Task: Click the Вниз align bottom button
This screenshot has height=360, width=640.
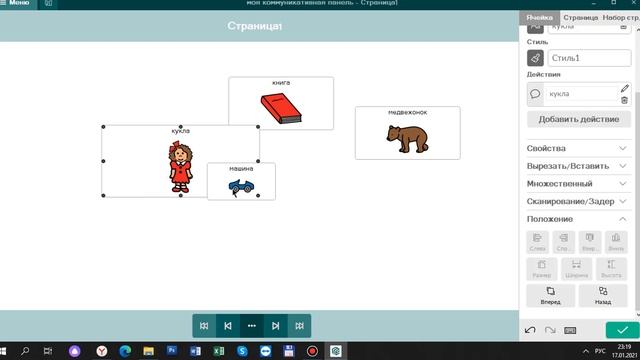Action: point(616,242)
